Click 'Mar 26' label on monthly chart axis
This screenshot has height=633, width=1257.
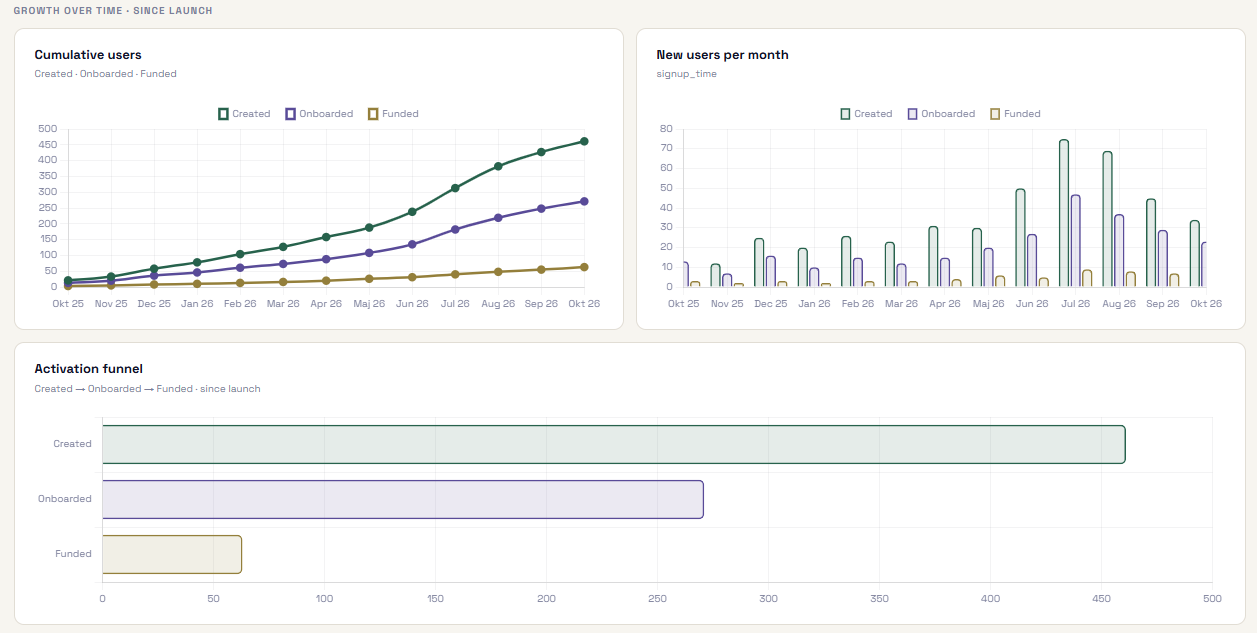coord(901,303)
